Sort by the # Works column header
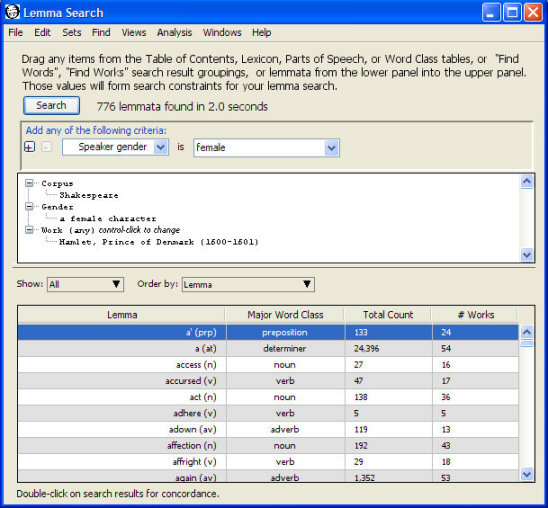Screen dimensions: 548x508 475,315
